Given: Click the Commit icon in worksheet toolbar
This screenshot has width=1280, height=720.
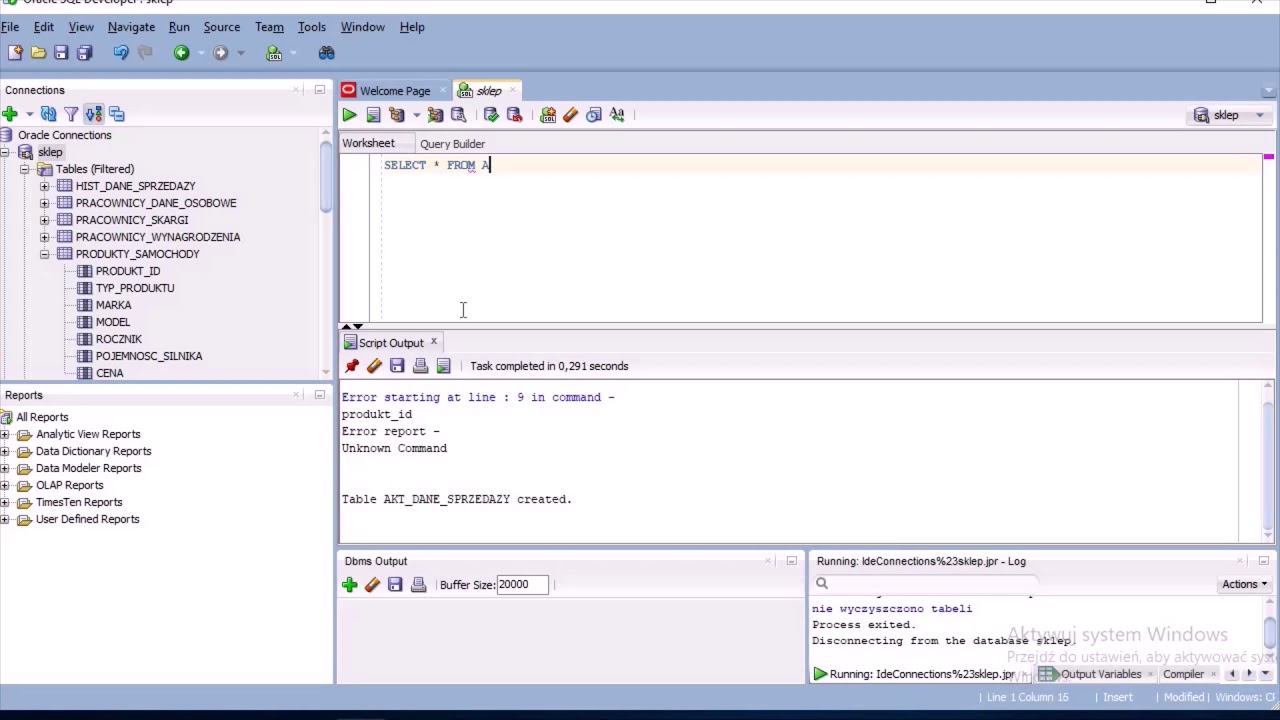Looking at the screenshot, I should point(491,115).
